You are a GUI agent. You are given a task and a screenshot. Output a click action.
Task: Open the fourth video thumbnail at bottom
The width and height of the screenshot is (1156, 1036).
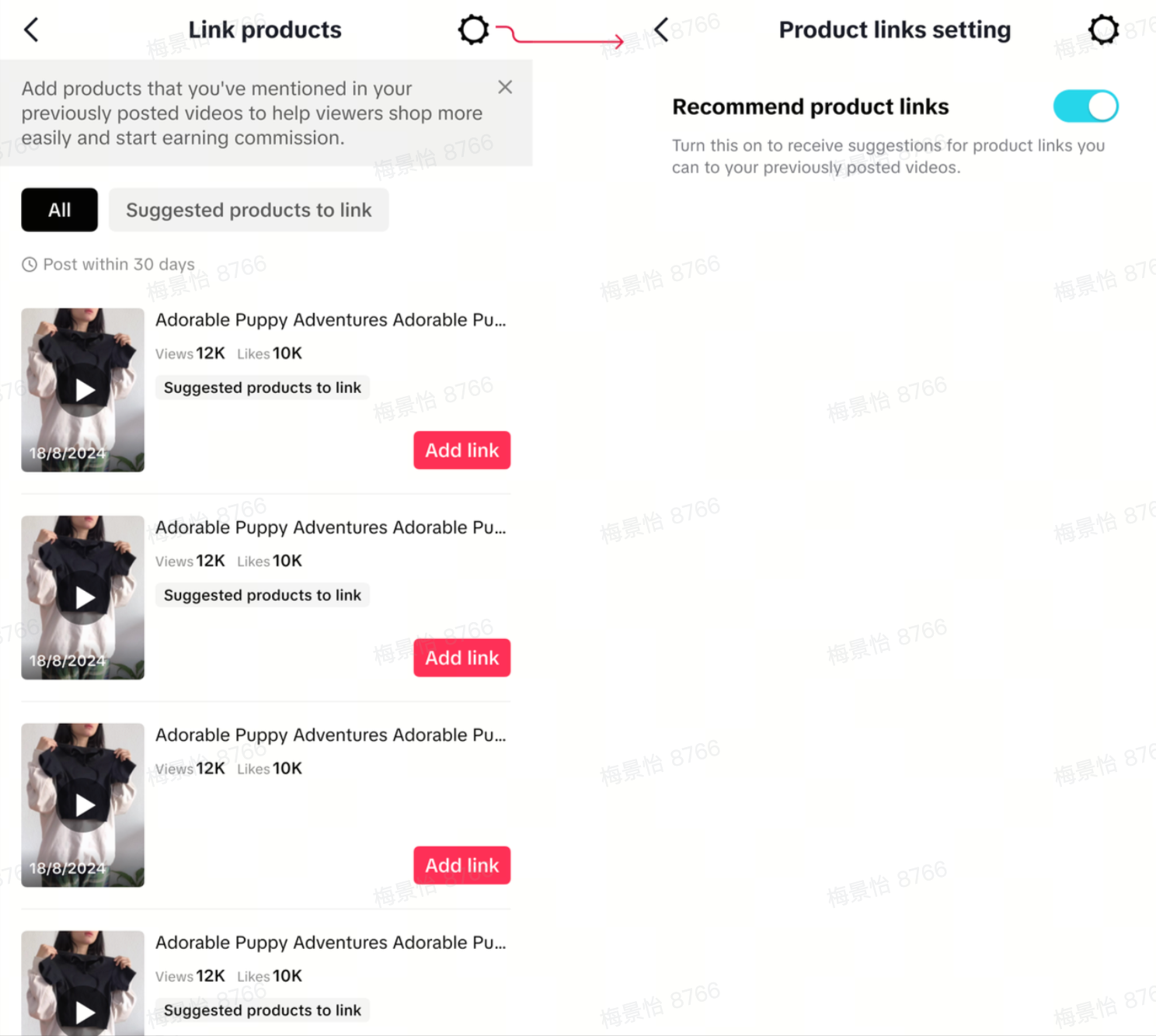tap(83, 983)
